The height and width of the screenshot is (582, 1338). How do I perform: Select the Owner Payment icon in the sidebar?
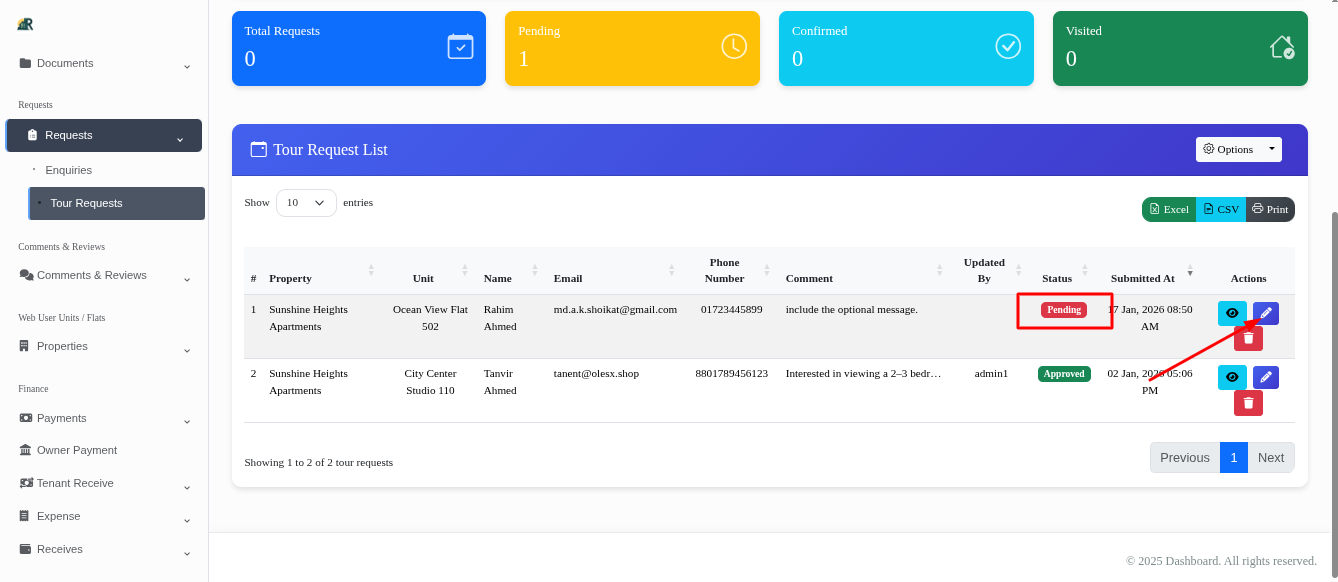(23, 449)
